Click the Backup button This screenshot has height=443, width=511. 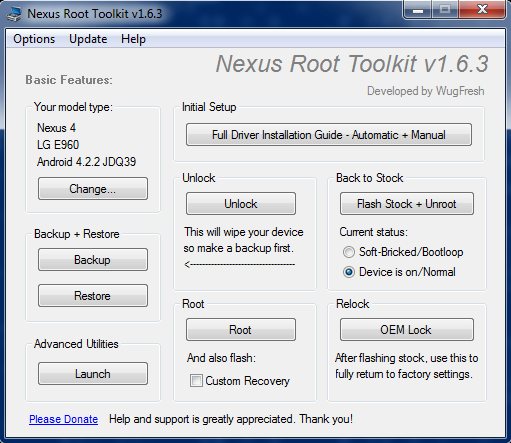click(x=93, y=260)
